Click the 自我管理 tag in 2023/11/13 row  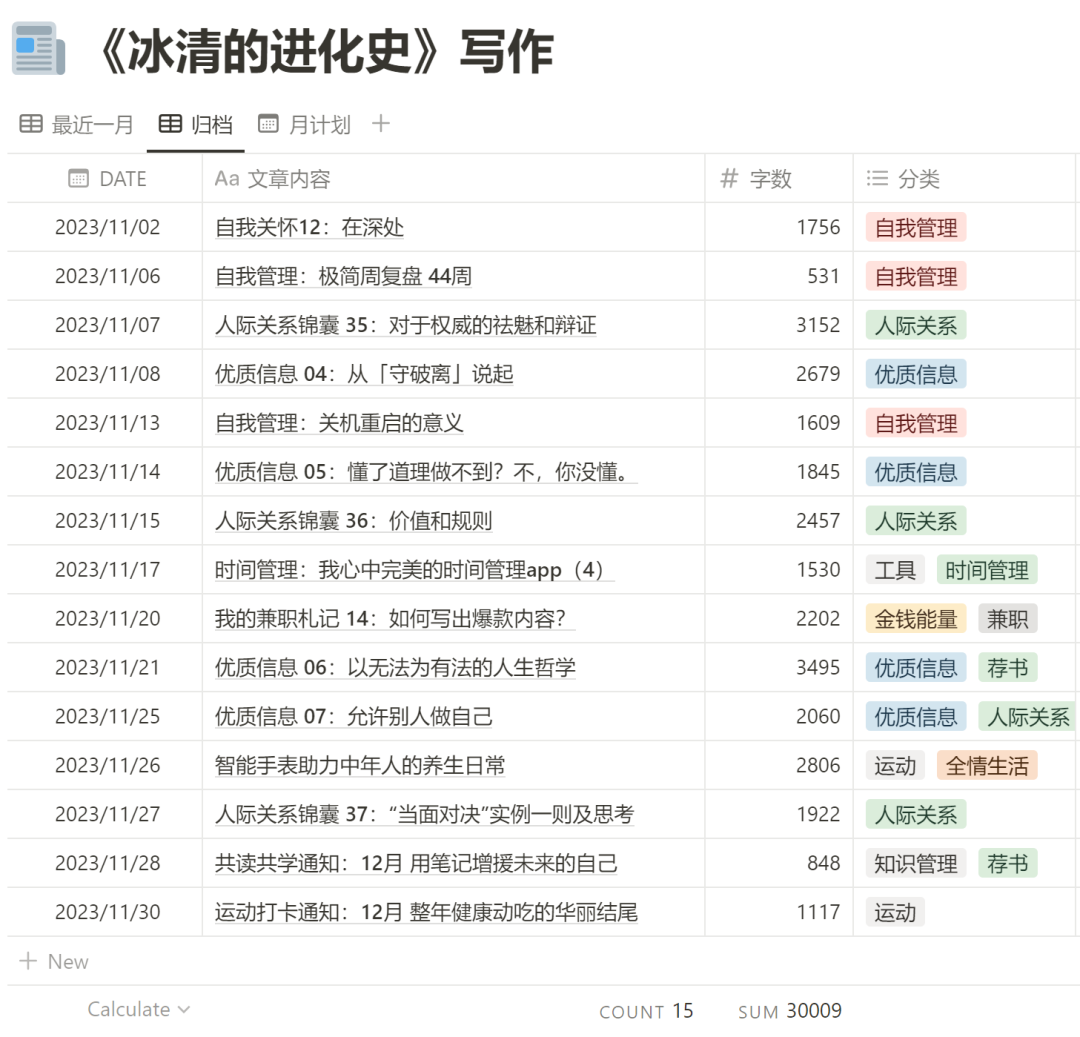[x=916, y=423]
